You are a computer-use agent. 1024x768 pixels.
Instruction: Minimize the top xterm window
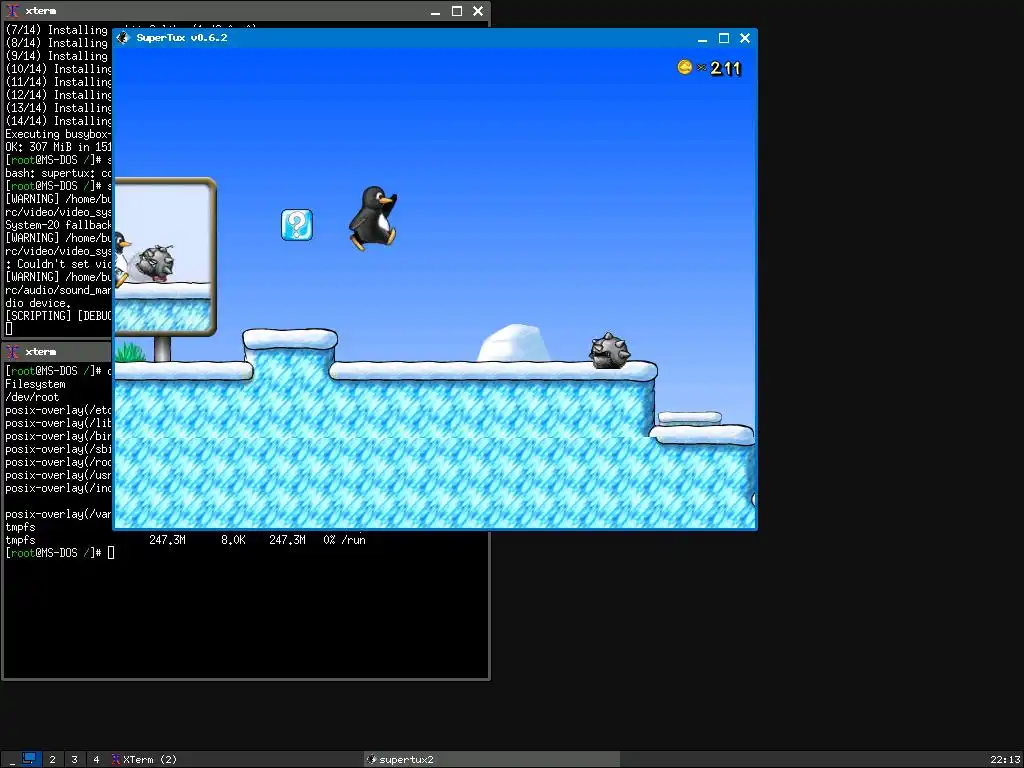pyautogui.click(x=436, y=11)
